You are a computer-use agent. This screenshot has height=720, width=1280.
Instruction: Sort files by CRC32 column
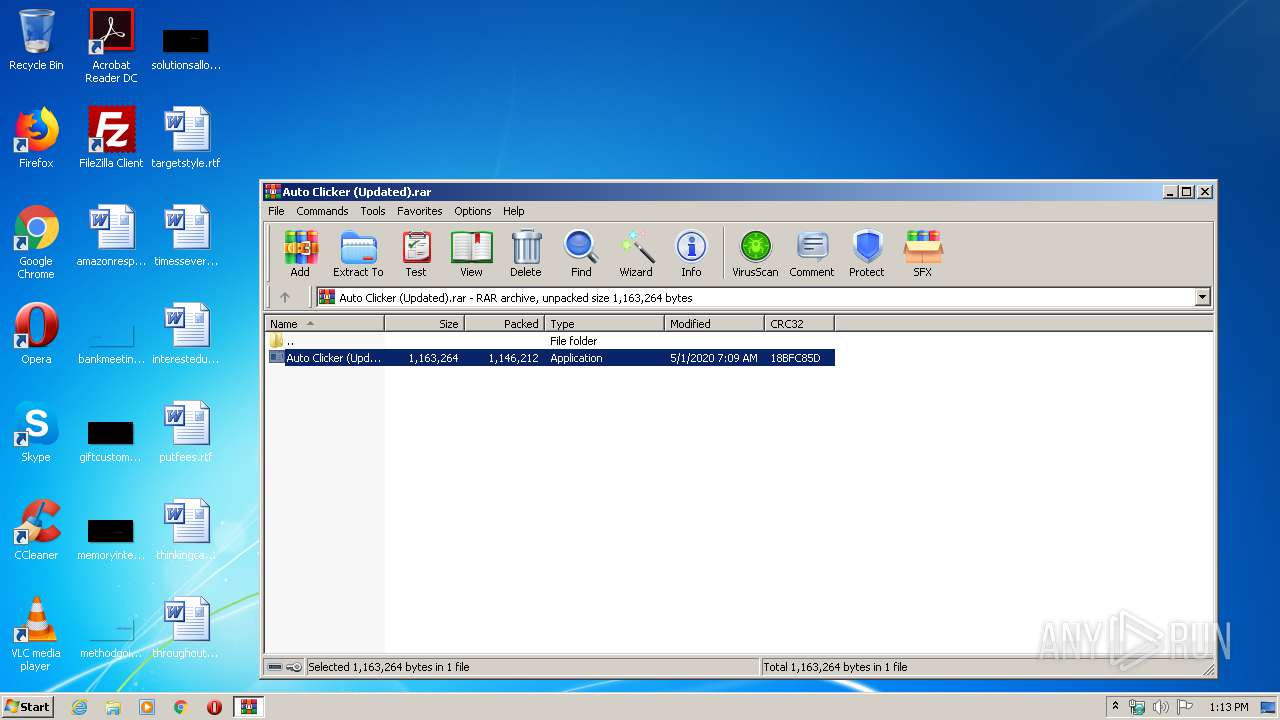pos(799,324)
